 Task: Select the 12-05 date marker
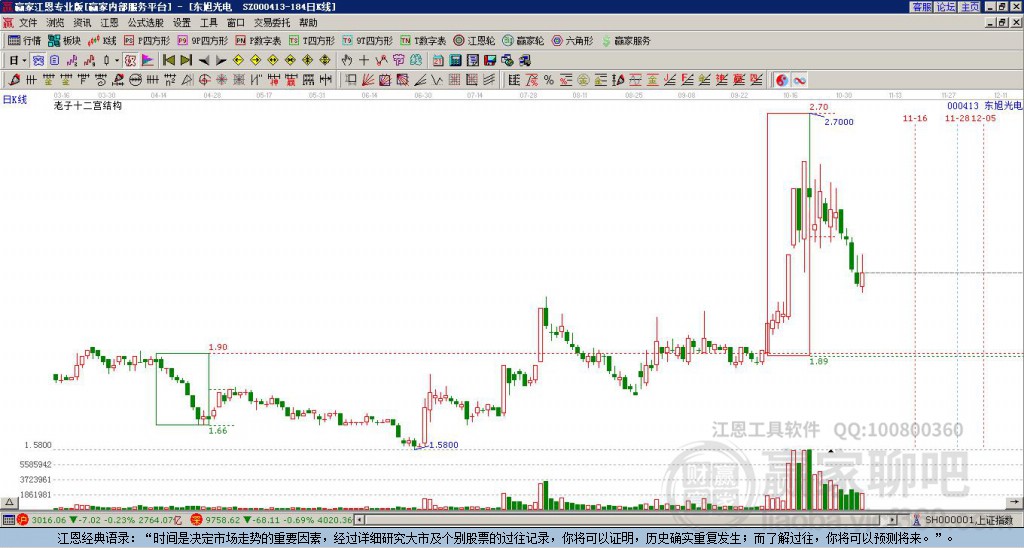(x=984, y=118)
